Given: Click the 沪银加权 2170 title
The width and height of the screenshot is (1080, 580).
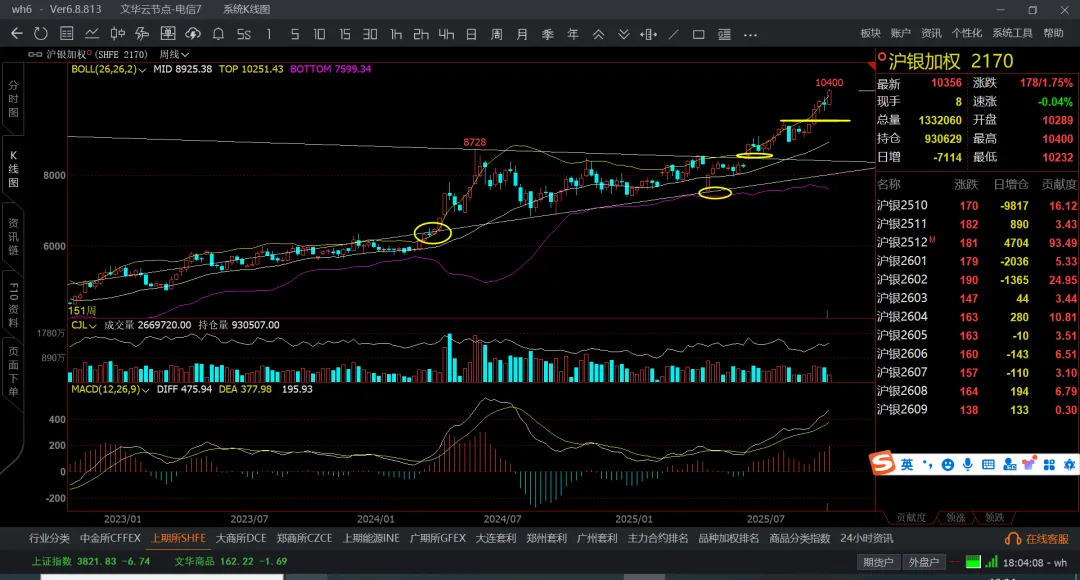Looking at the screenshot, I should (951, 61).
